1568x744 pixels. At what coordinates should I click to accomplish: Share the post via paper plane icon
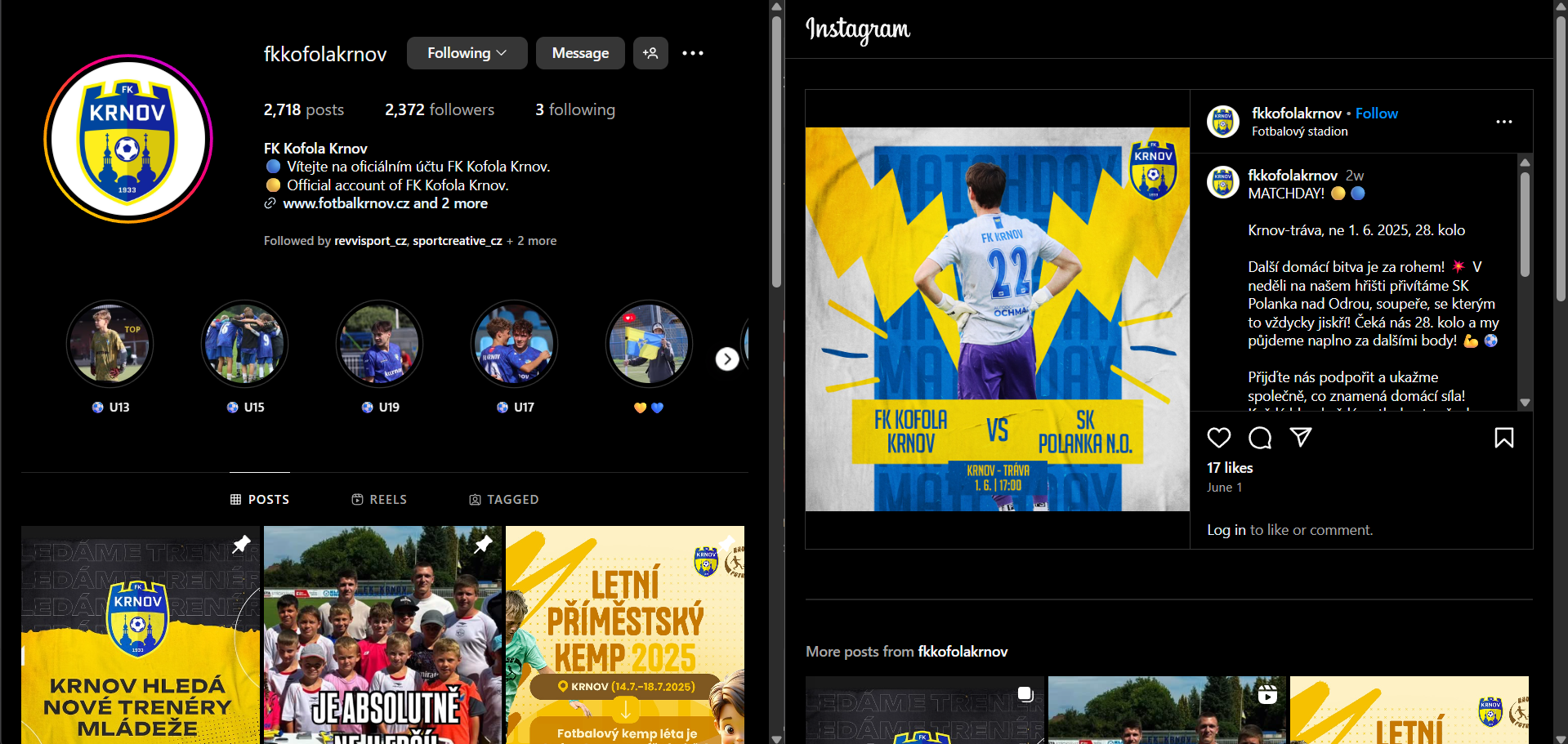(1301, 438)
